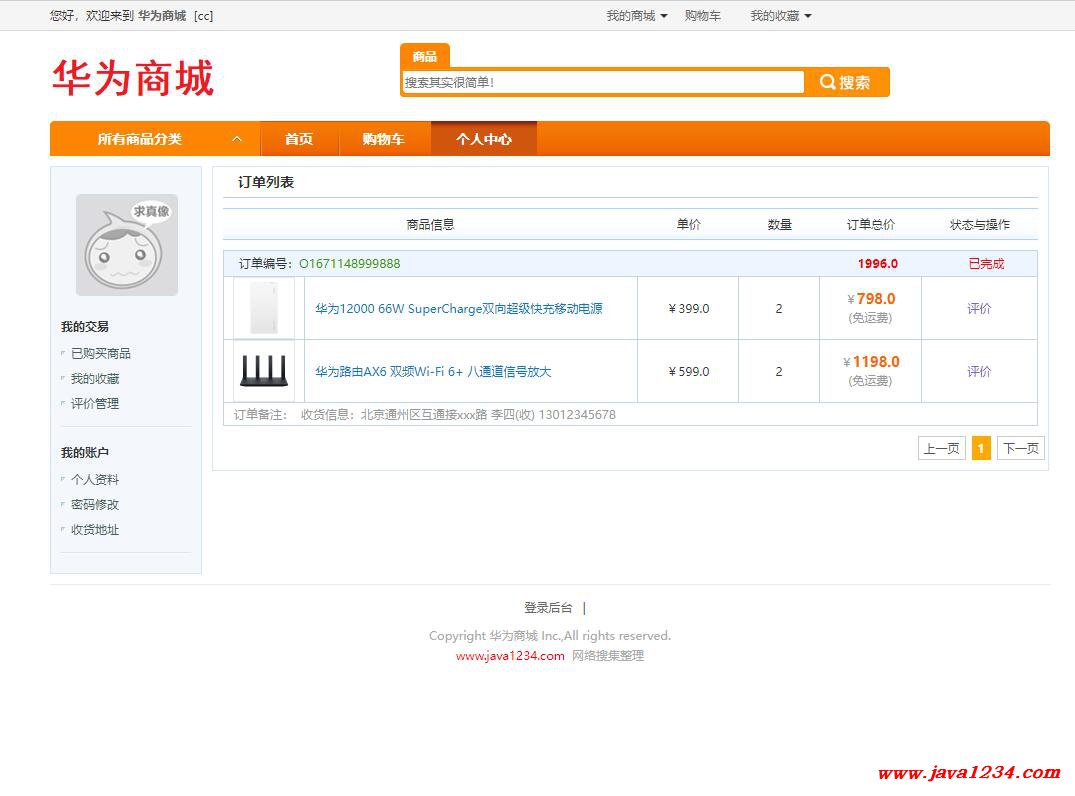Expand the 我的收藏 dropdown in top bar
1075x796 pixels.
click(780, 16)
